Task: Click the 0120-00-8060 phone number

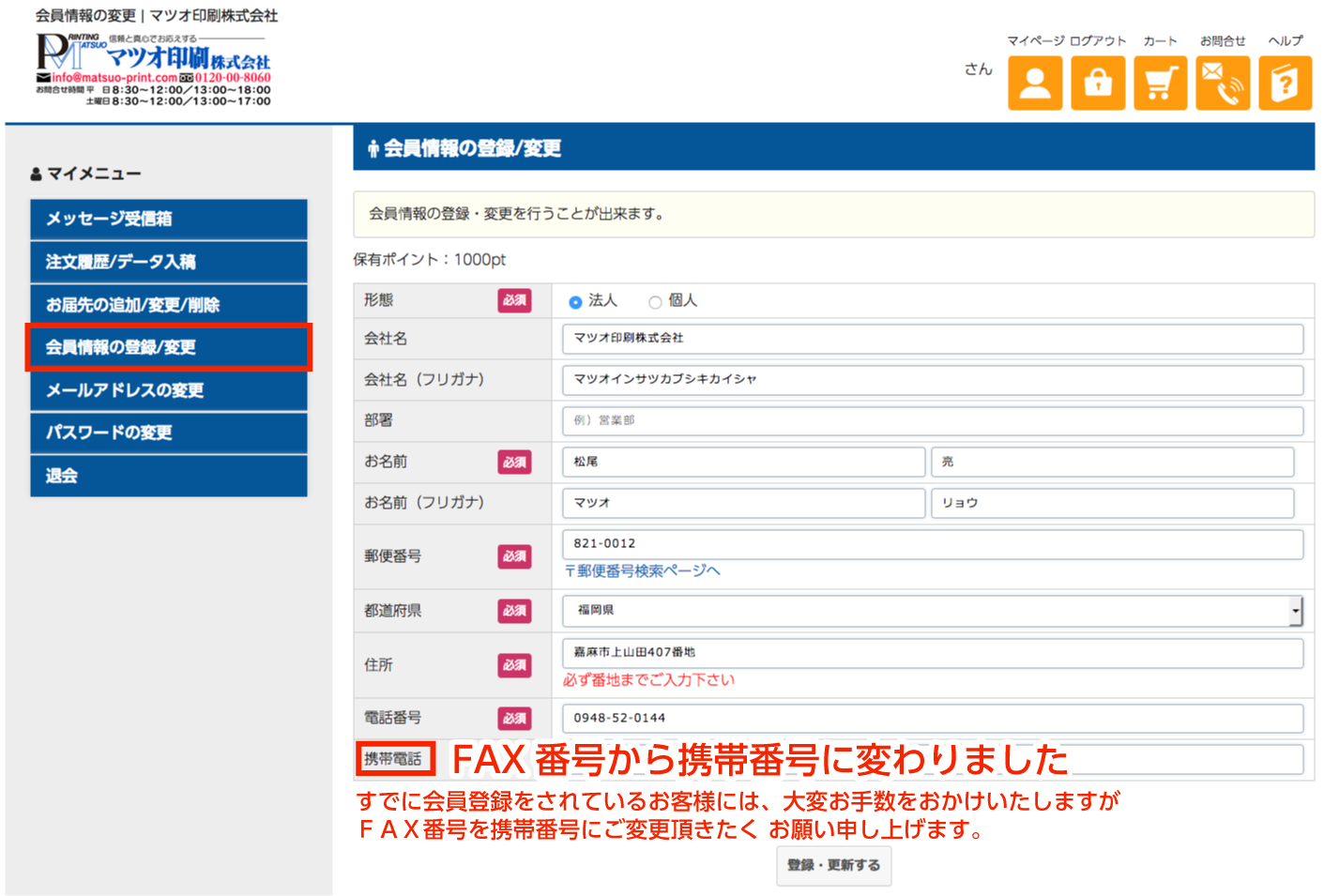Action: [233, 78]
